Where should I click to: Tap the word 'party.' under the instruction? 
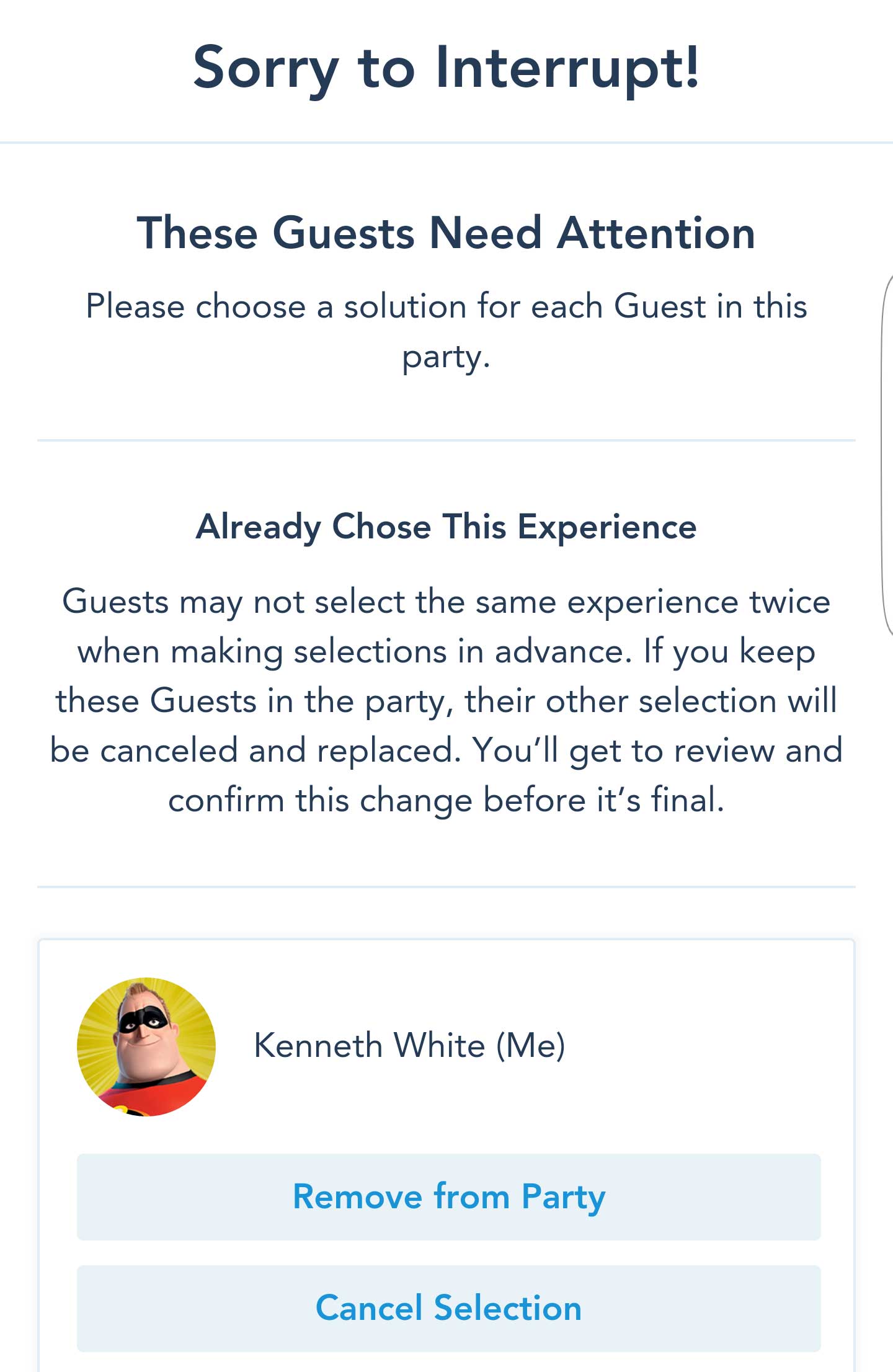point(446,357)
